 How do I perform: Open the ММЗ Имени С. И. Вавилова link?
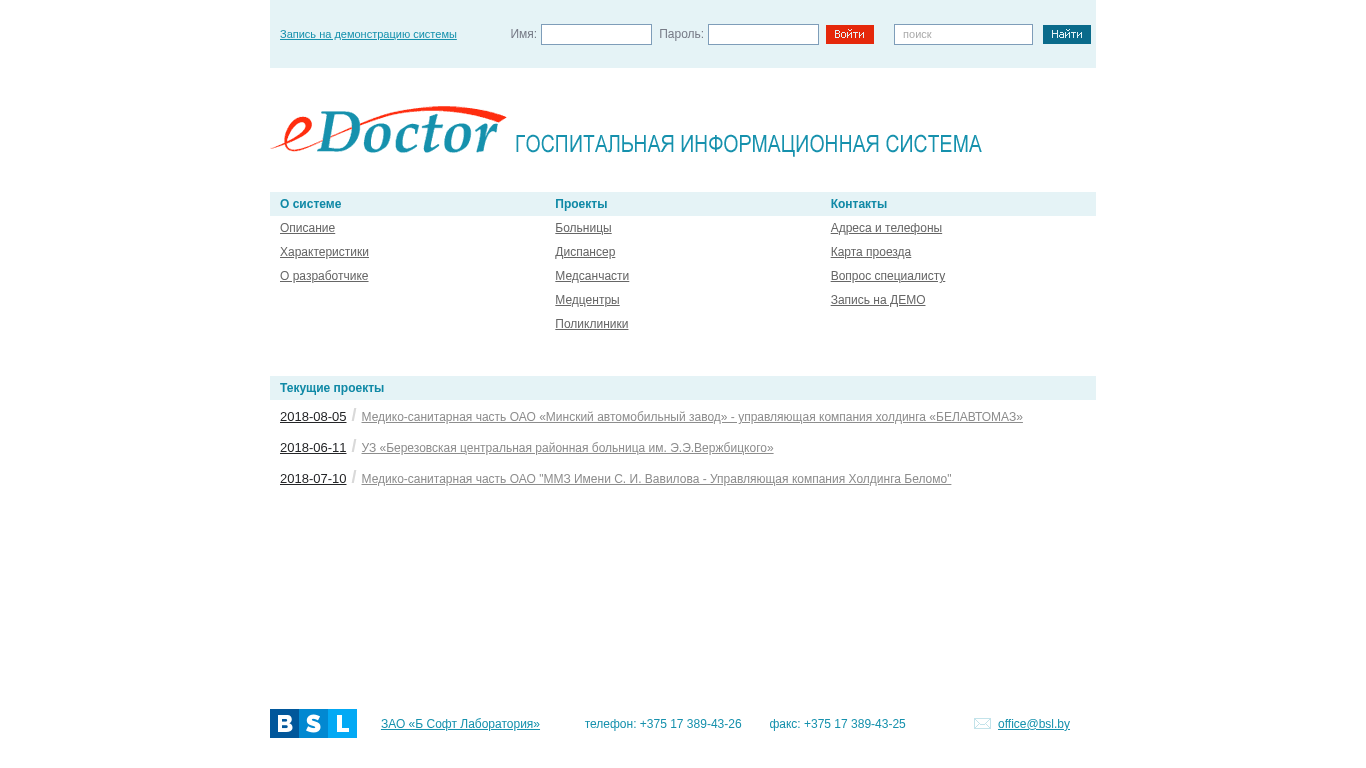[656, 479]
